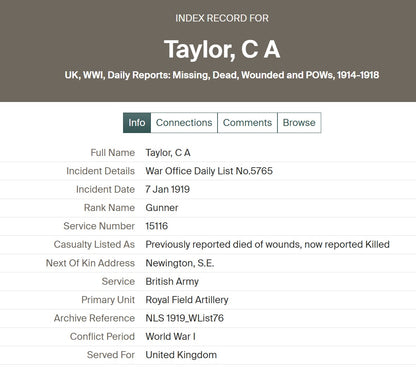Image resolution: width=416 pixels, height=367 pixels.
Task: Click the Full Name value 'Taylor, C A'
Action: pos(168,153)
